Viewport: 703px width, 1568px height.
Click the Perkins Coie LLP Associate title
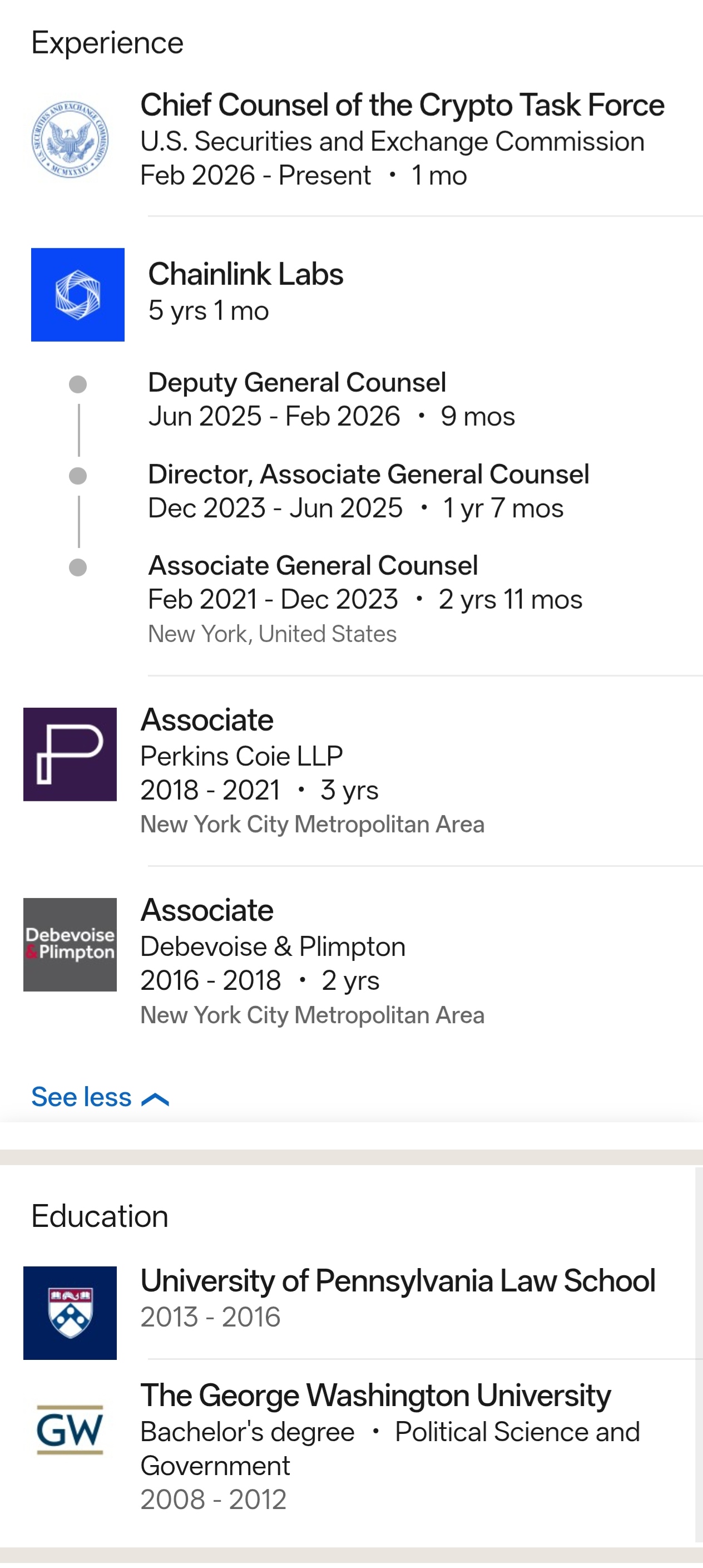coord(207,720)
